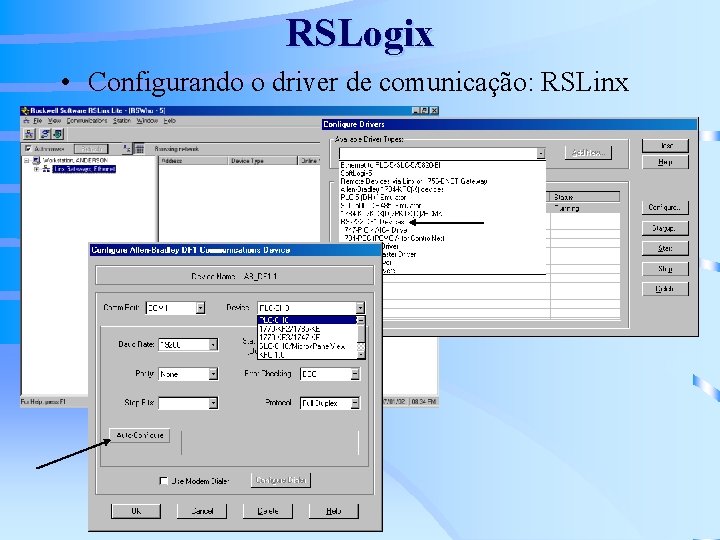
Task: Click the Refresh button in RSWho
Action: [91, 149]
